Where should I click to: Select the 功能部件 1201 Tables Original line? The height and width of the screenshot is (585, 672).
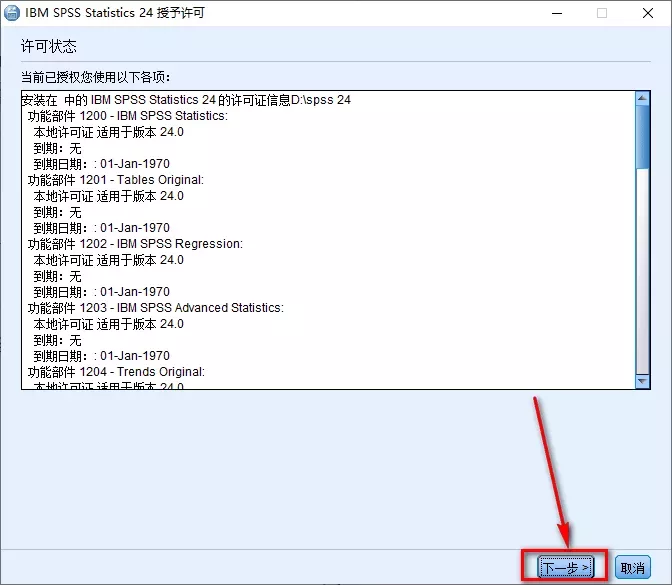(115, 180)
